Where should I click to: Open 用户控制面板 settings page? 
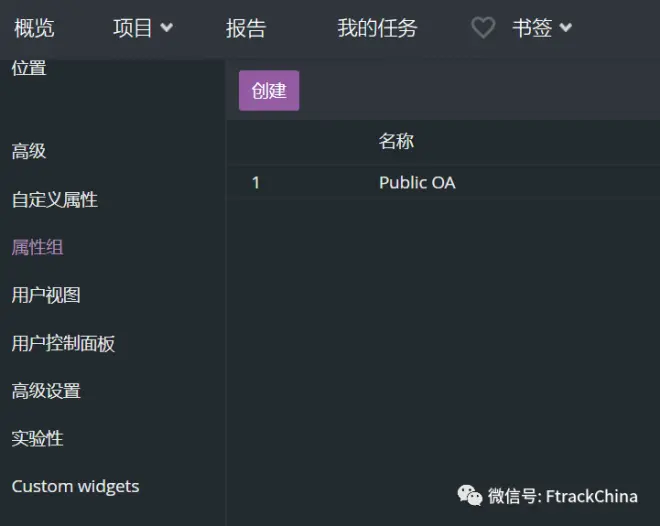point(63,343)
